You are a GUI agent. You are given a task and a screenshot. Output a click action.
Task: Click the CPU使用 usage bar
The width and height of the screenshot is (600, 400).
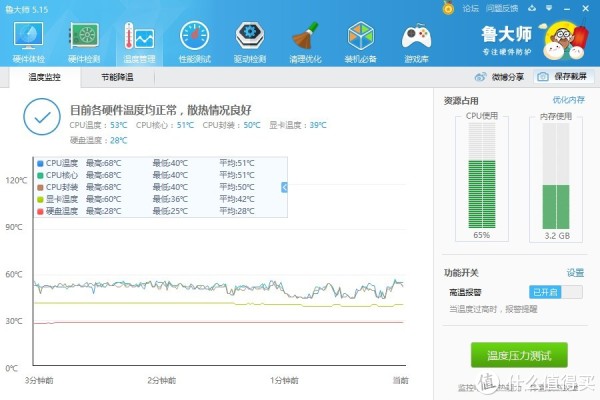coord(482,176)
